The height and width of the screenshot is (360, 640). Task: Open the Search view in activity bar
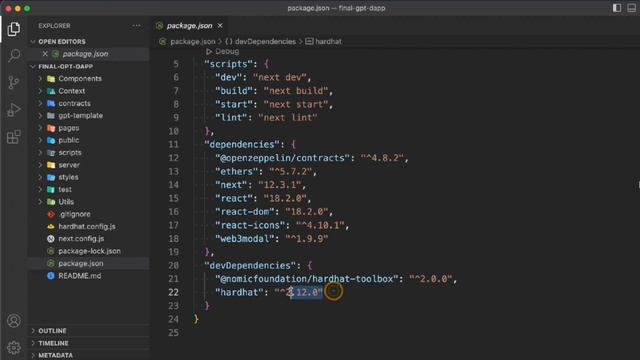(x=13, y=55)
